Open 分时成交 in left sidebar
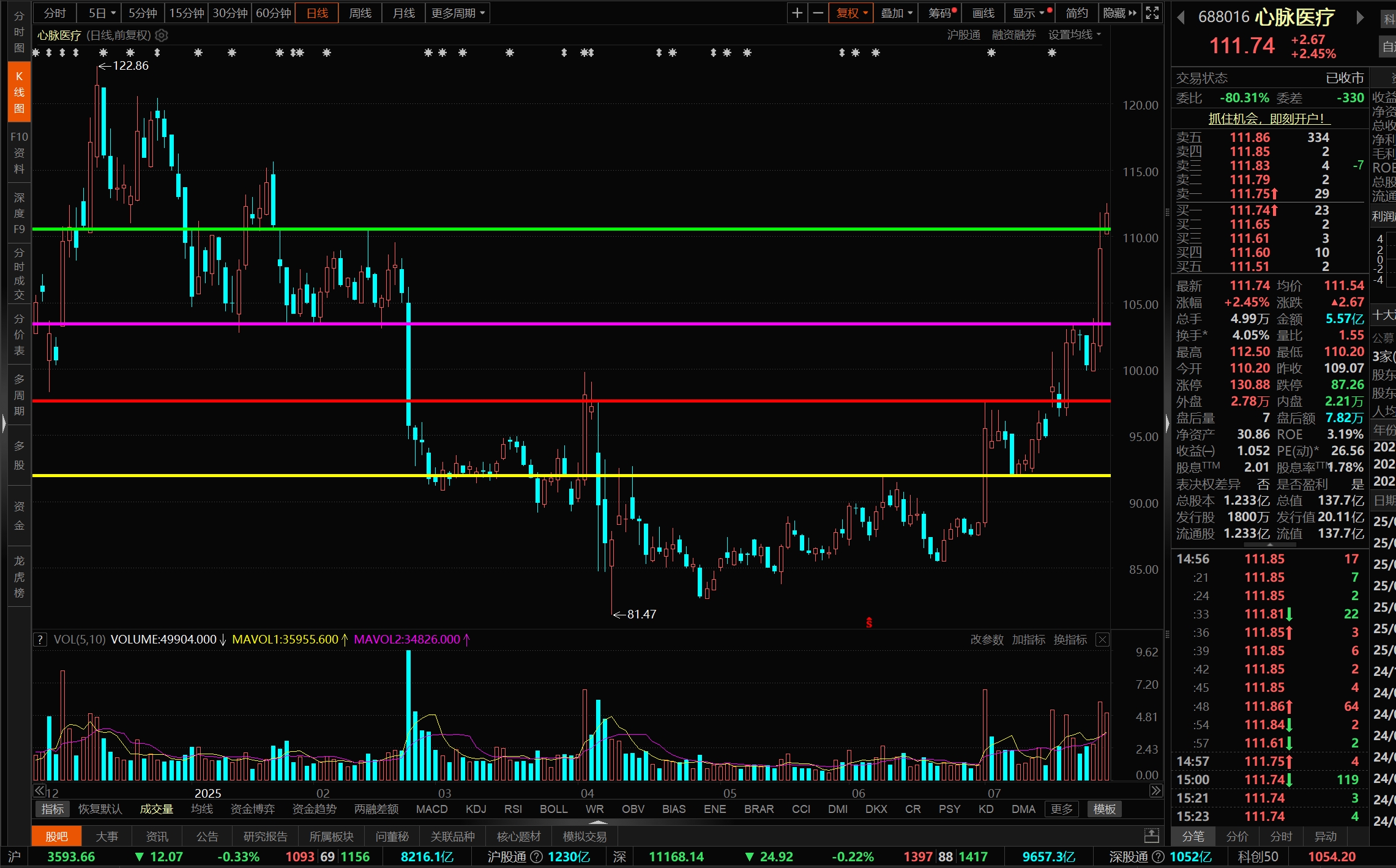 19,273
